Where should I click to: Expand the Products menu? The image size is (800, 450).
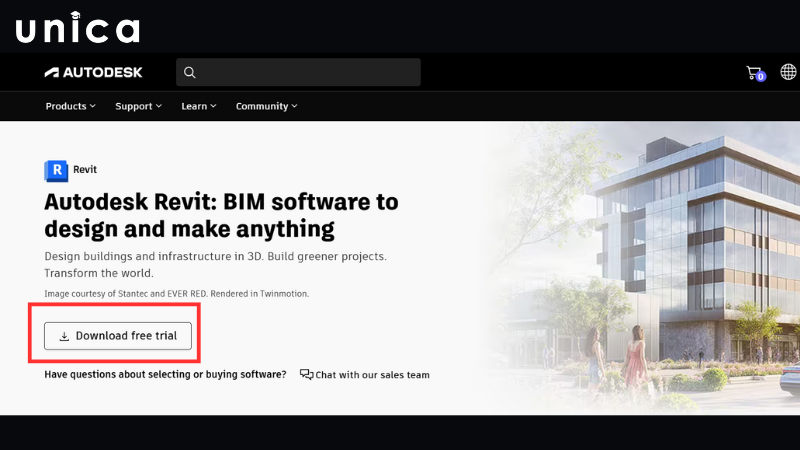[x=70, y=106]
